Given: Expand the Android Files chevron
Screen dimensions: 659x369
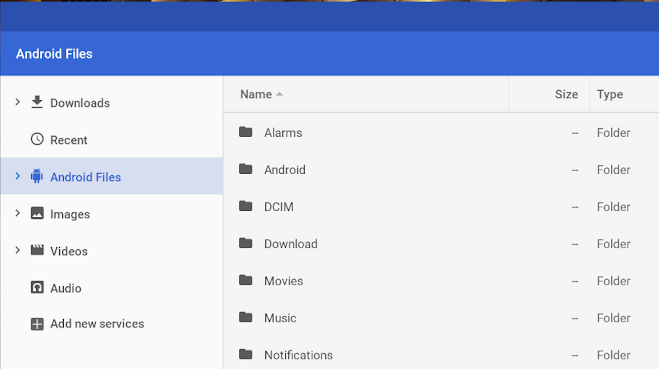Looking at the screenshot, I should point(18,176).
